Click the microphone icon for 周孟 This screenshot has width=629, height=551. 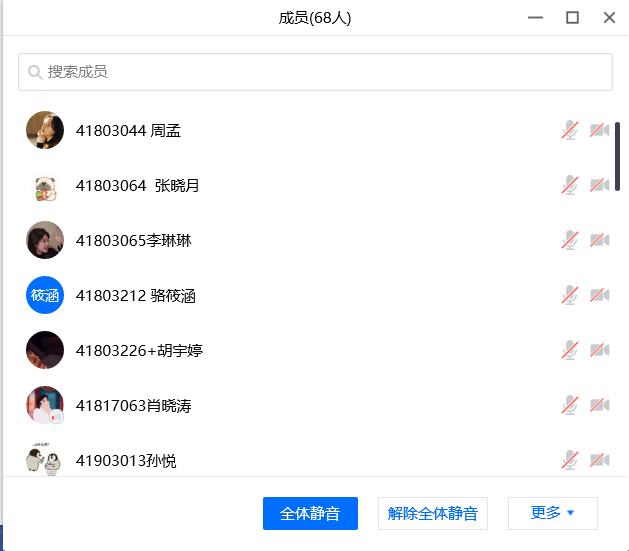(570, 130)
